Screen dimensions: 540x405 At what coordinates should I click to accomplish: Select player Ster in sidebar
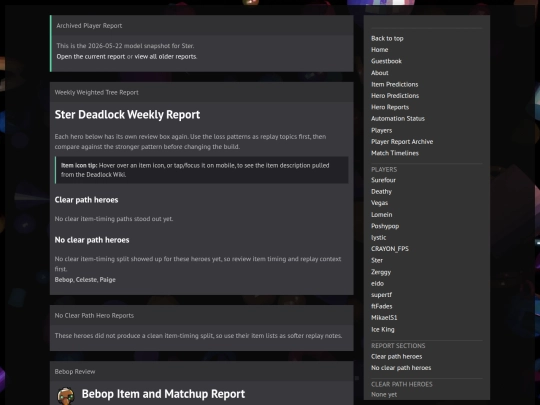click(x=377, y=260)
